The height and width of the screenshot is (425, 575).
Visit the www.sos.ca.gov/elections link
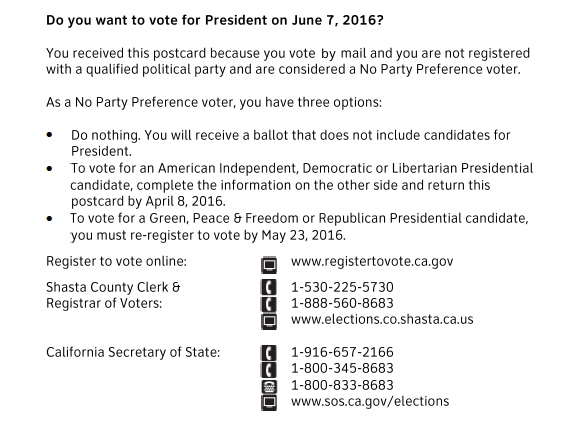(370, 402)
